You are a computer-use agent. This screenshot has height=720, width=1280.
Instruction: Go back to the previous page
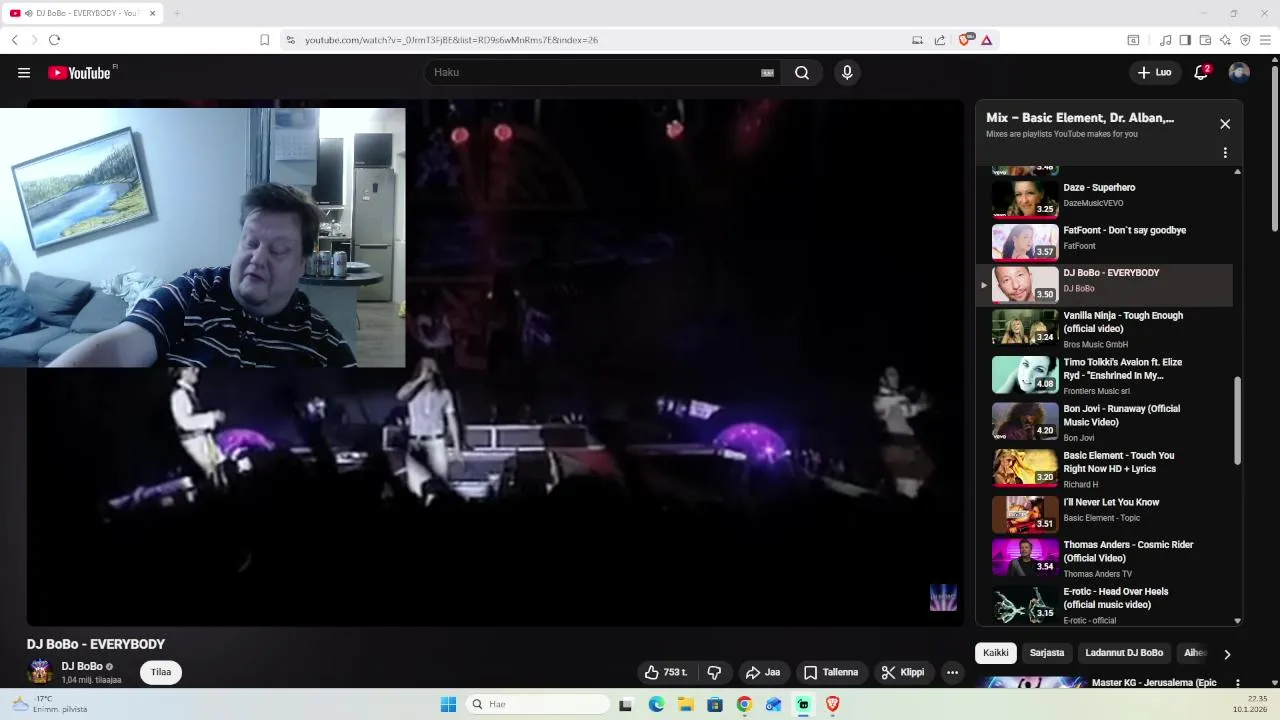(14, 40)
